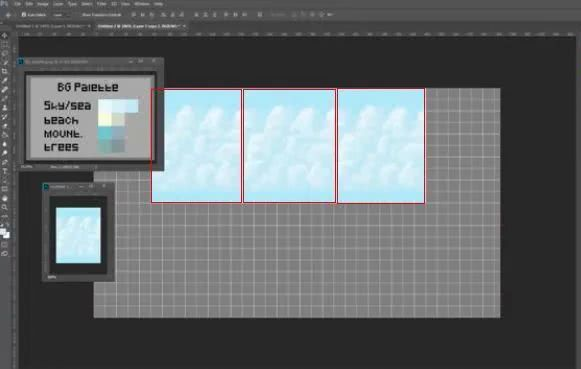The image size is (581, 369).
Task: Select the Brush tool
Action: 5,99
